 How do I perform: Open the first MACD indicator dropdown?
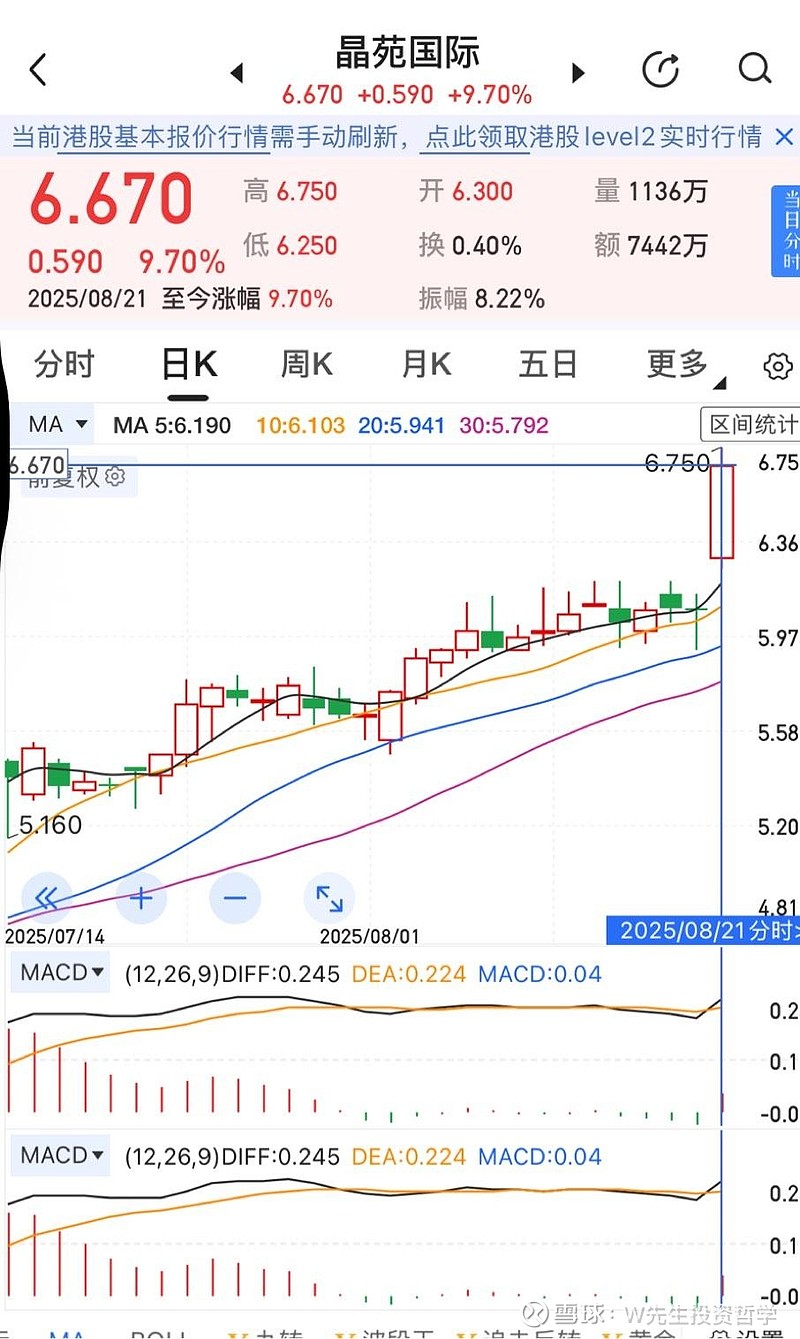(x=62, y=973)
